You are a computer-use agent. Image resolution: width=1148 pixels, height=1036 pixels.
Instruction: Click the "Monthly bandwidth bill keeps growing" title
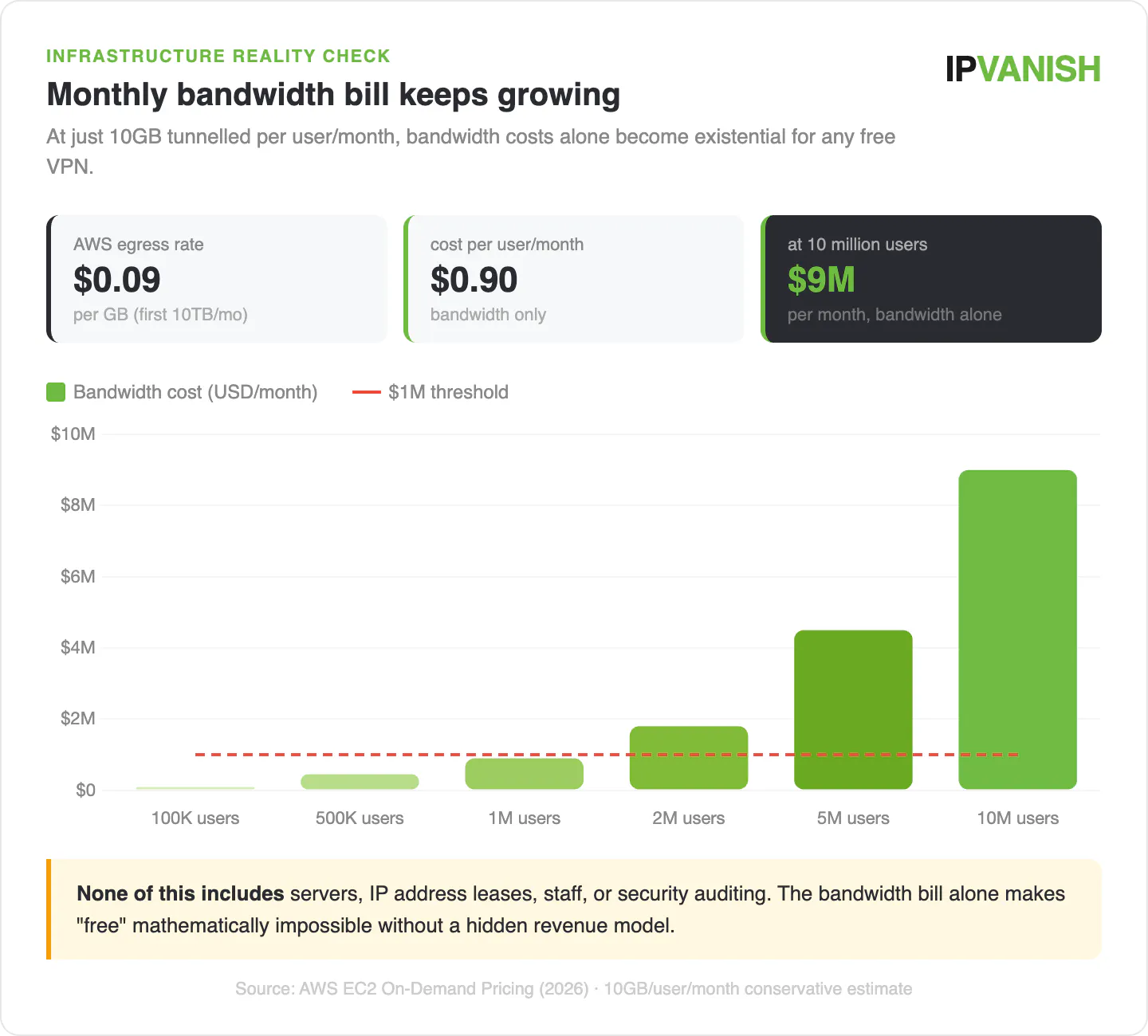pos(333,95)
